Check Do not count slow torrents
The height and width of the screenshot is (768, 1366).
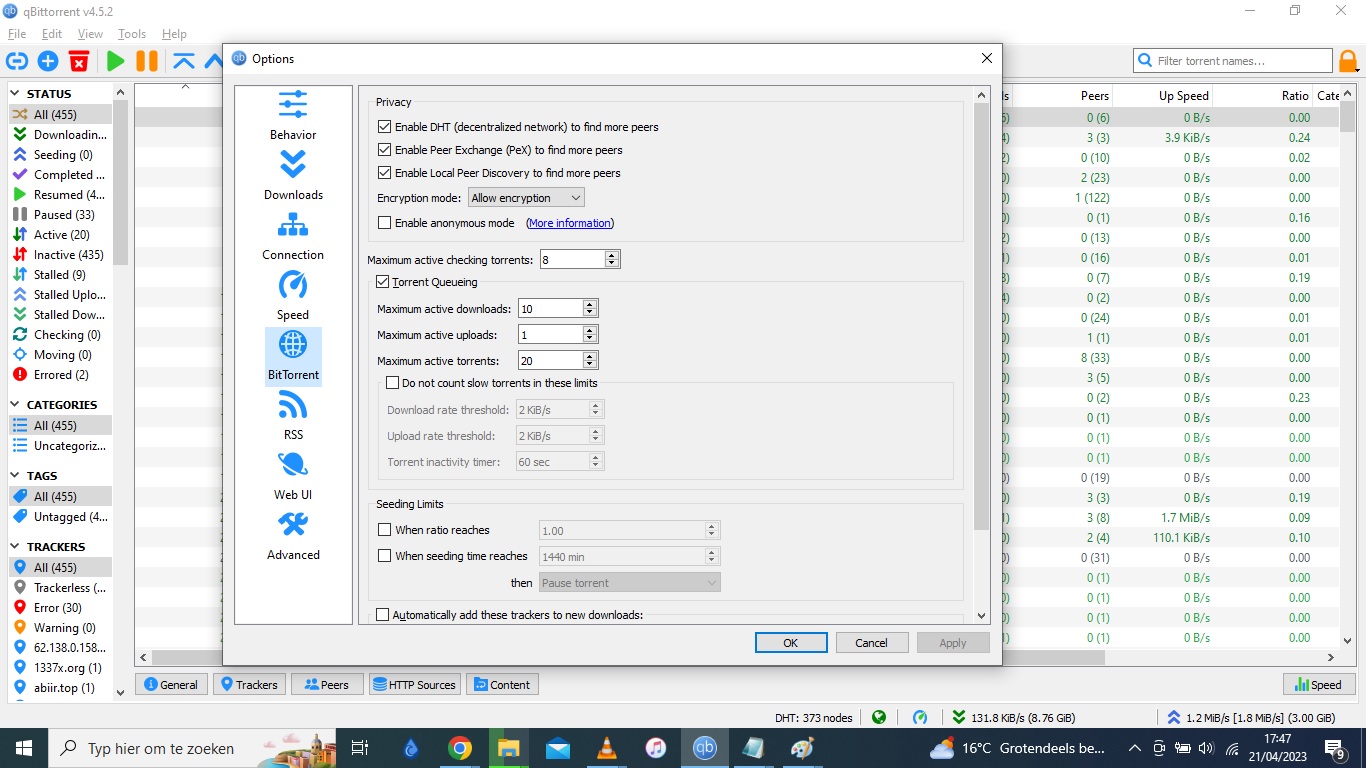pos(392,383)
